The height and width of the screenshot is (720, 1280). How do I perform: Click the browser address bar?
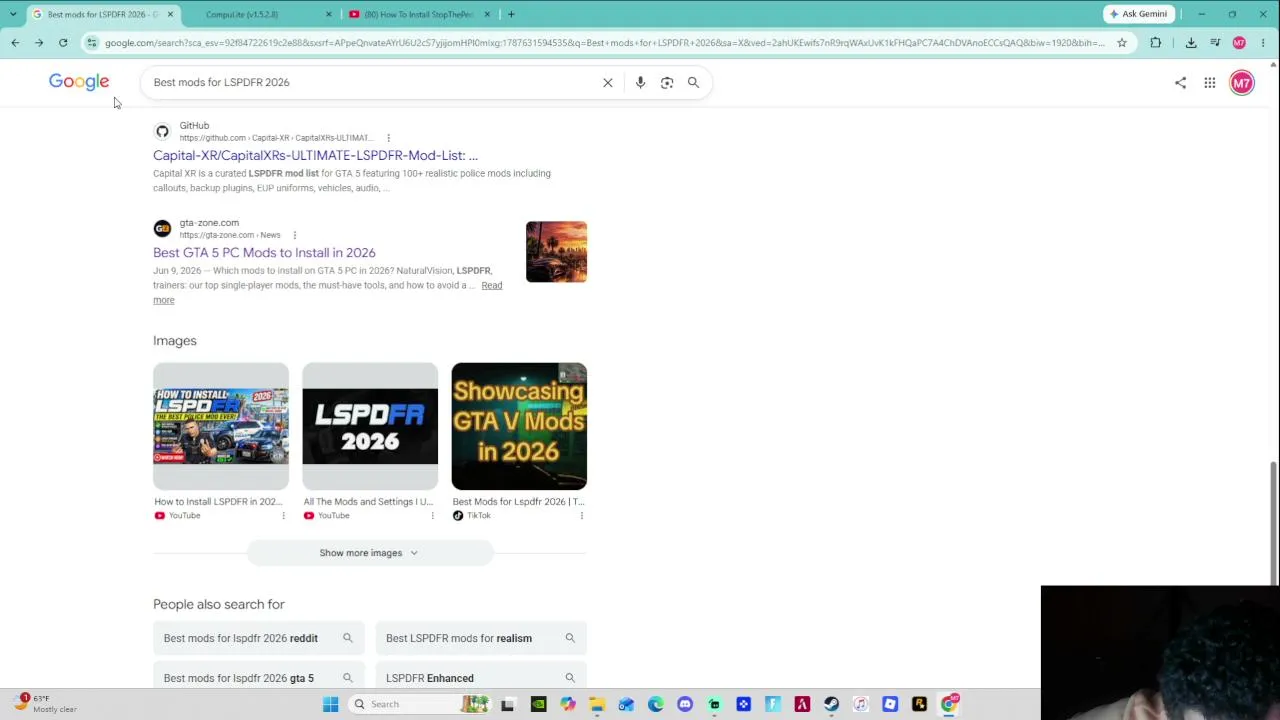pyautogui.click(x=605, y=43)
